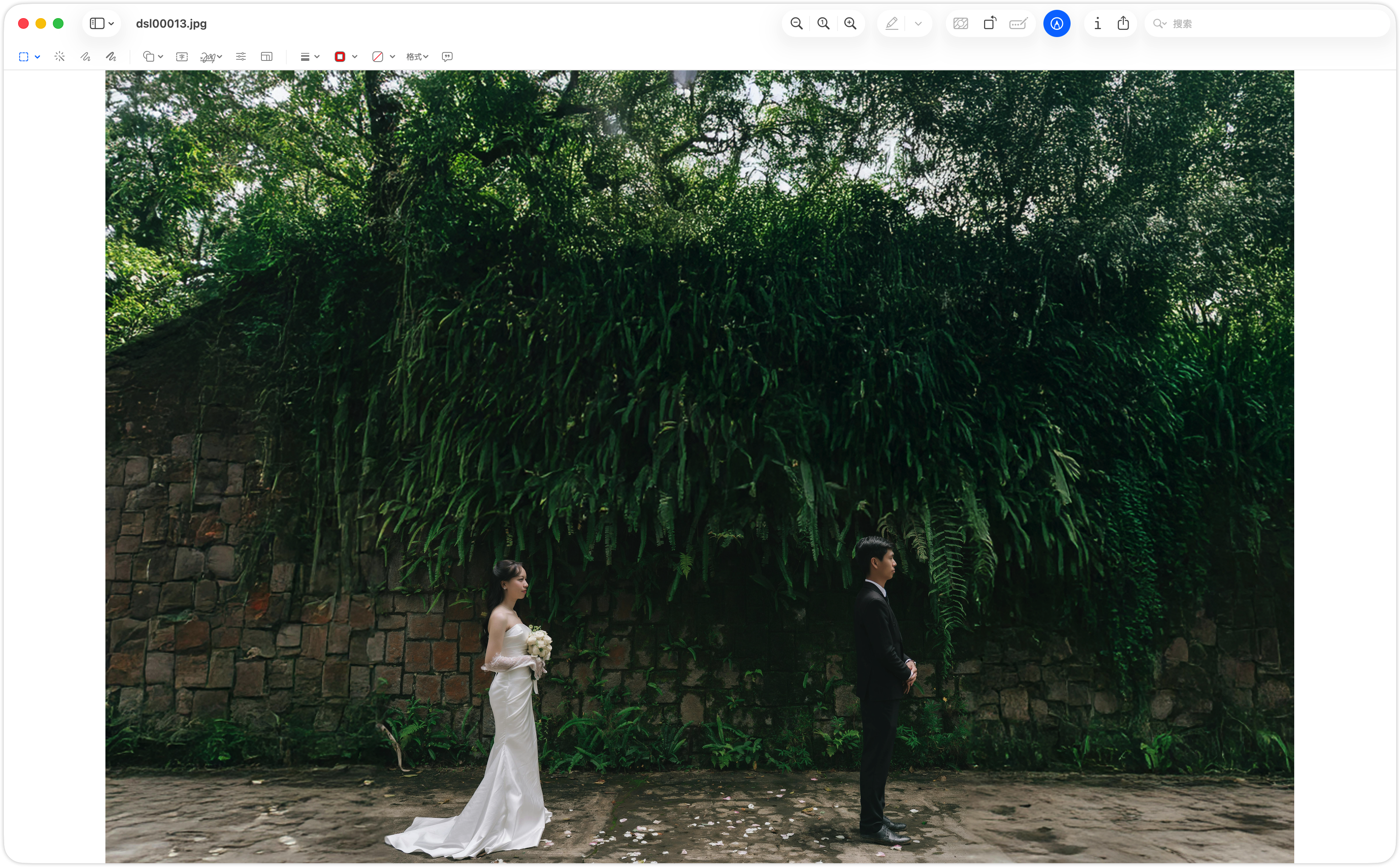The width and height of the screenshot is (1400, 867).
Task: Click the remove background image tool
Action: [x=961, y=23]
